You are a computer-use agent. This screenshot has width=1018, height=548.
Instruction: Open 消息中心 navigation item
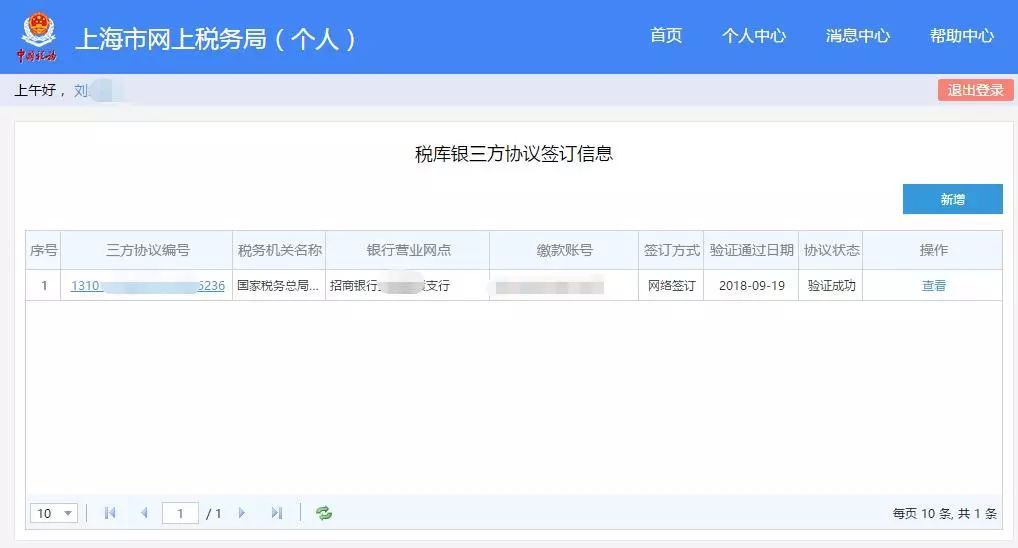[858, 36]
